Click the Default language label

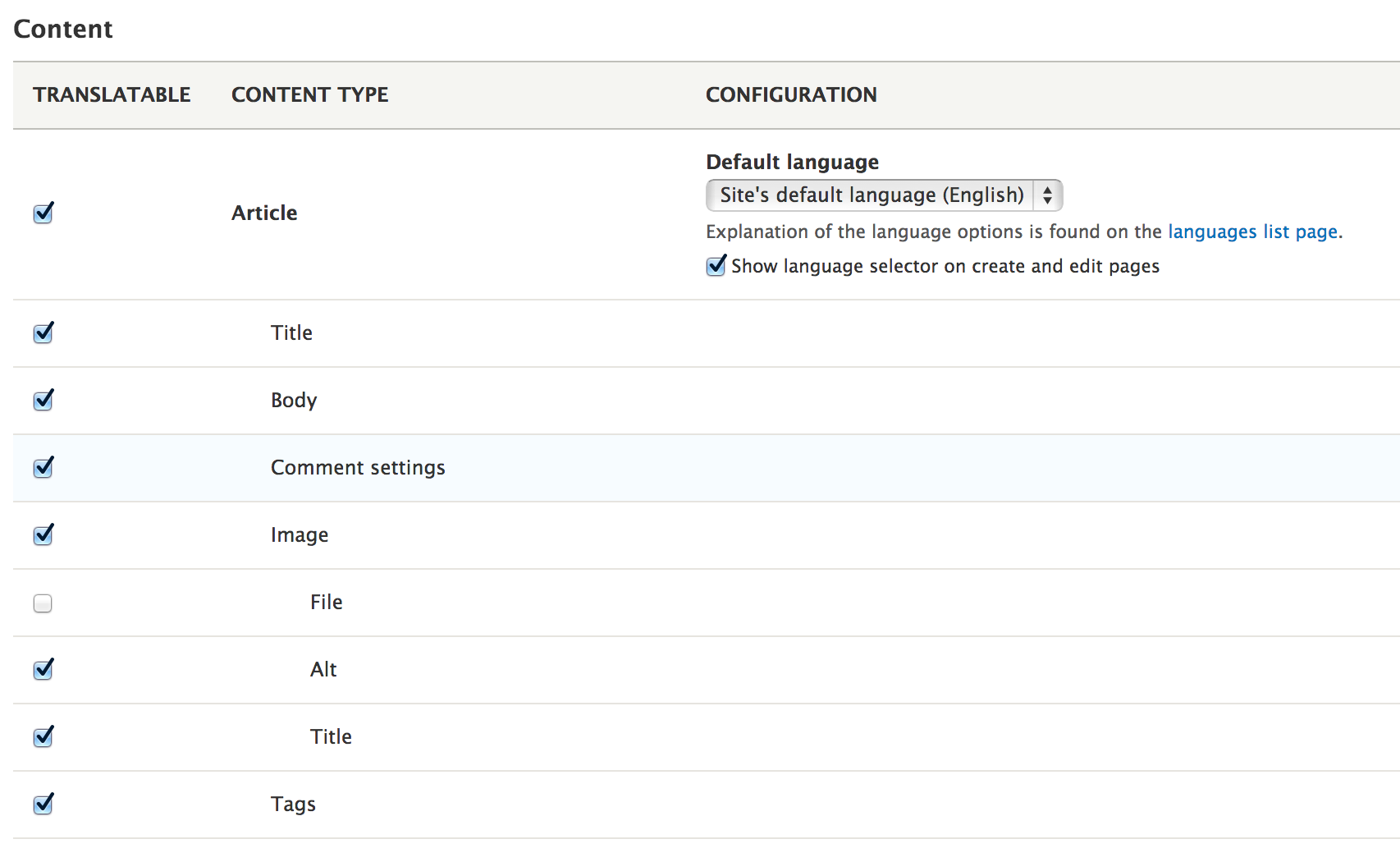click(792, 163)
